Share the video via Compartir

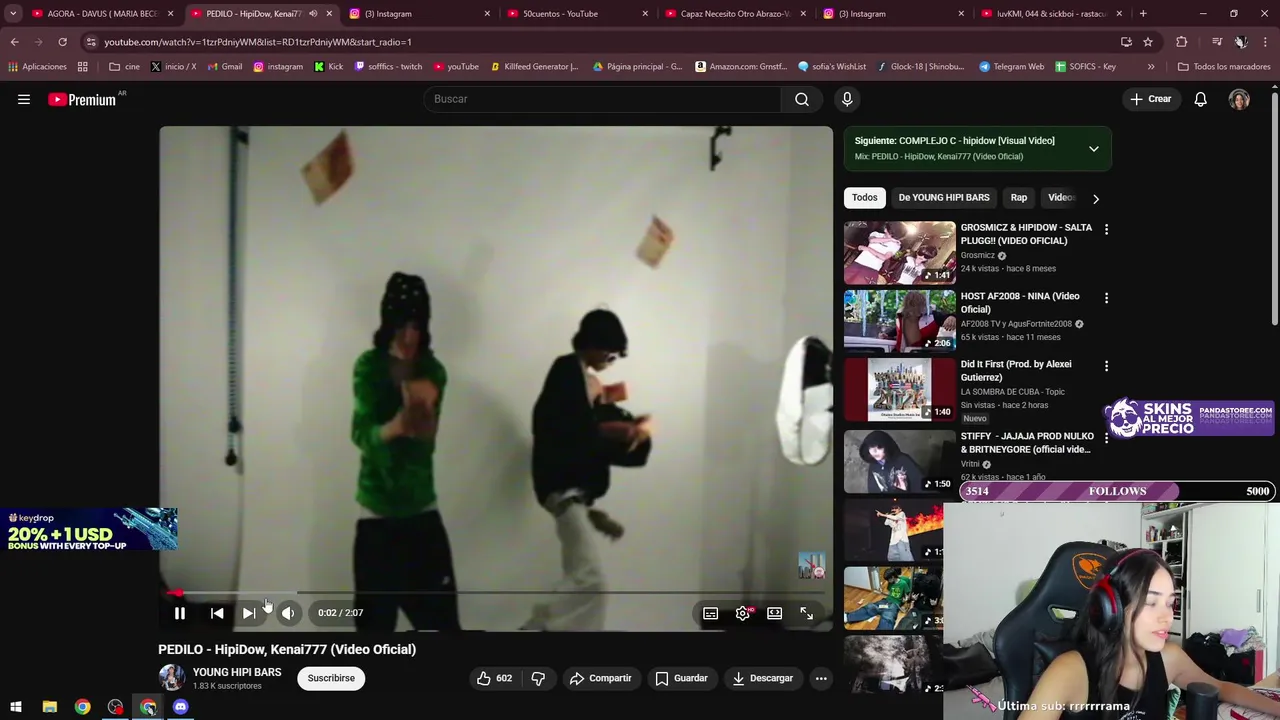601,678
